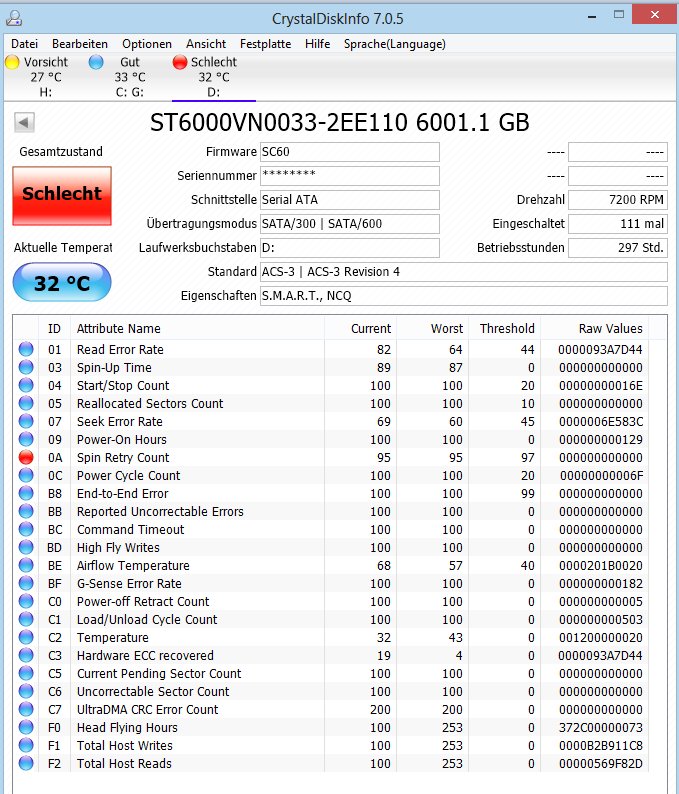Screen dimensions: 679x794
Task: Open the Sprache(Language) menu
Action: [x=394, y=44]
